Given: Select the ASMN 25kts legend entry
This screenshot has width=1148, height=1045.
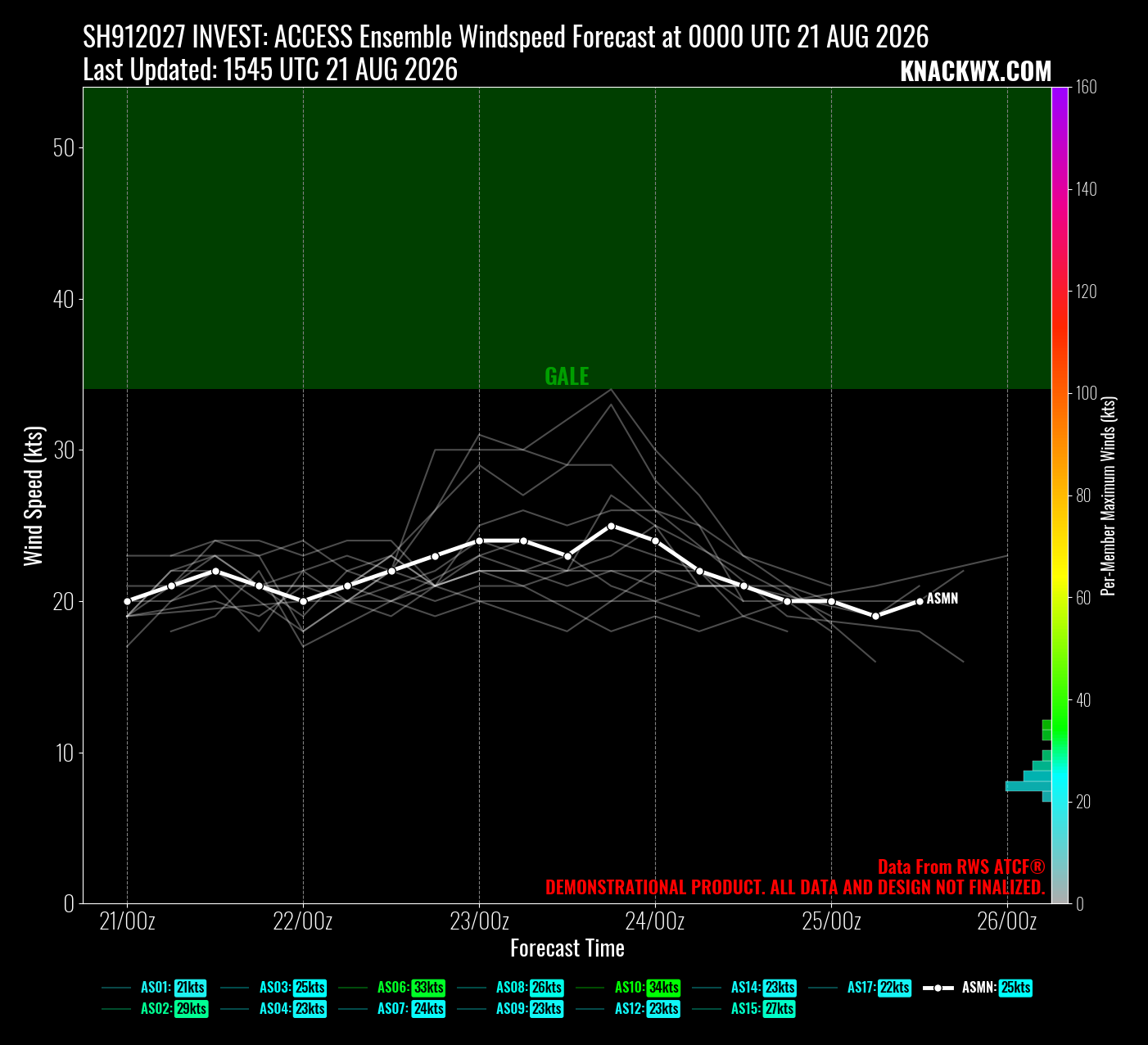Looking at the screenshot, I should 978,988.
